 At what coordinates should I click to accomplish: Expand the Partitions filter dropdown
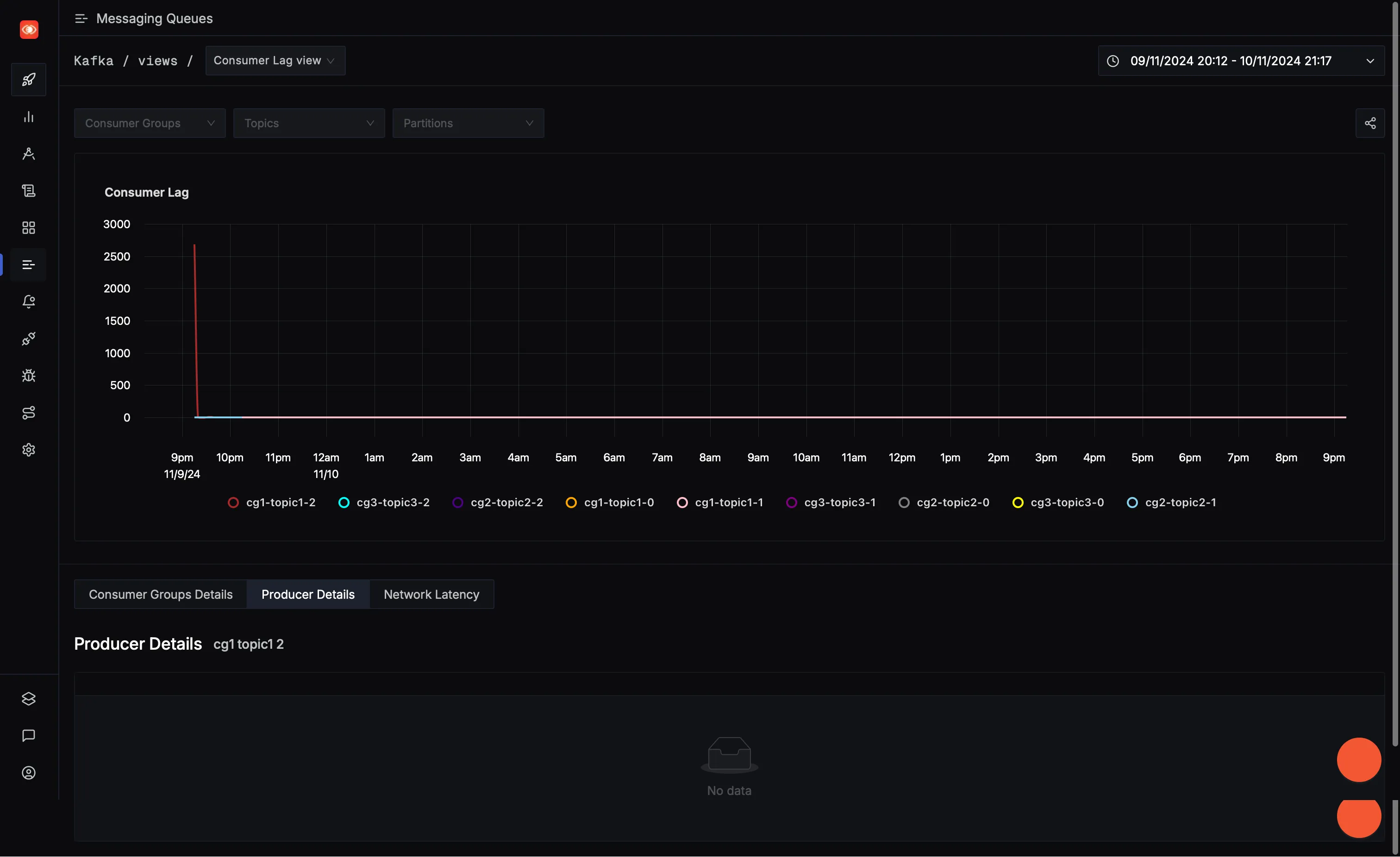point(467,122)
